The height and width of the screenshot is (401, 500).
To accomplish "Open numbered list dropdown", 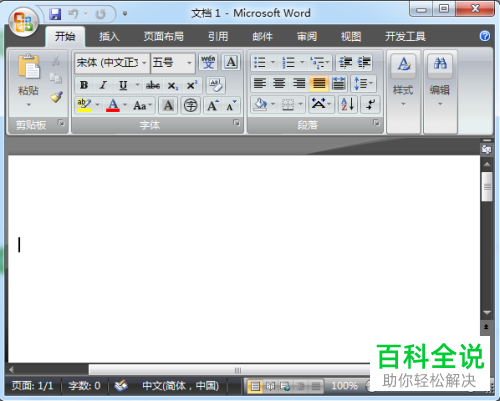I will tap(302, 62).
